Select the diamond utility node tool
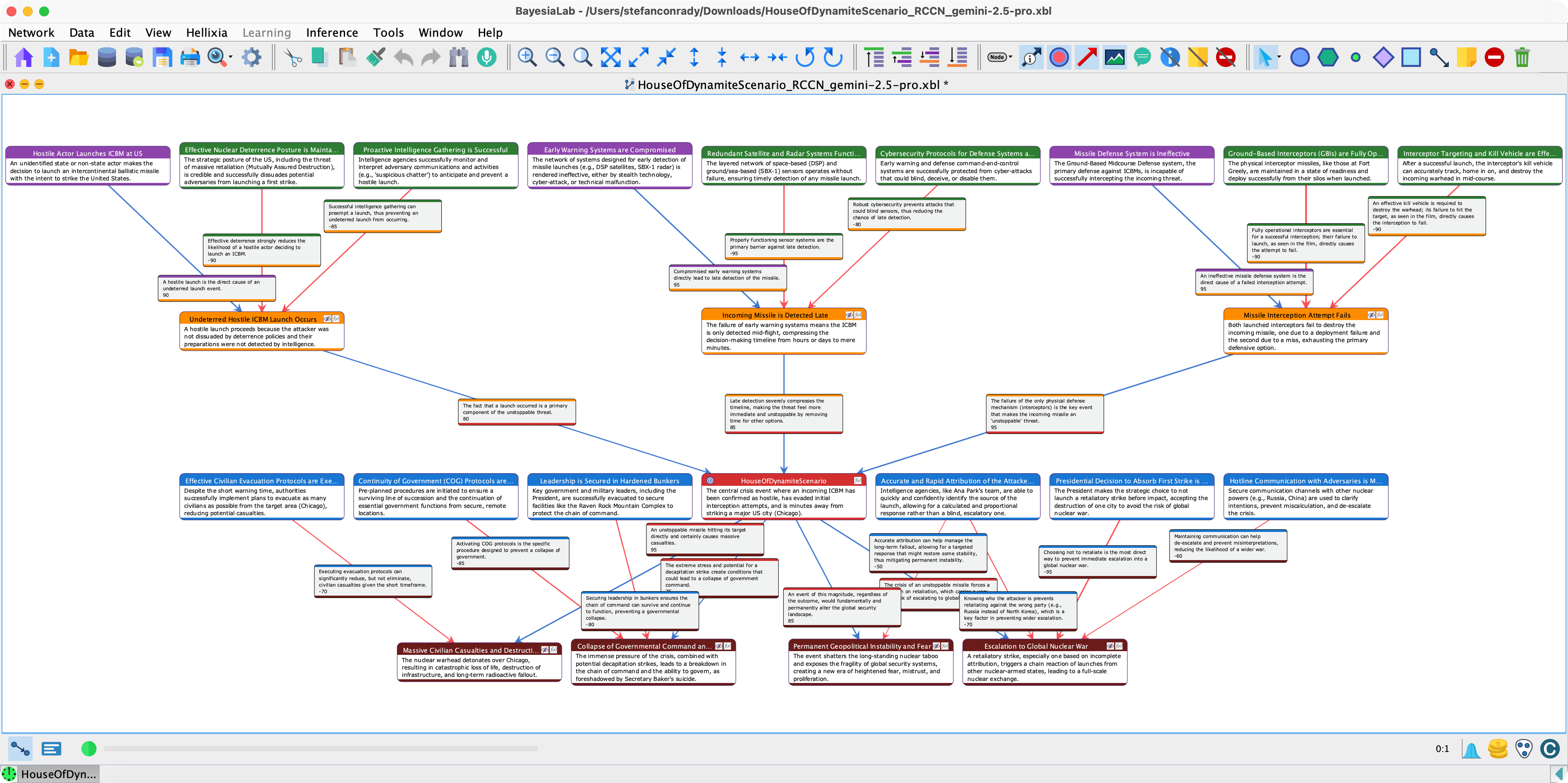This screenshot has width=1568, height=783. [x=1383, y=58]
